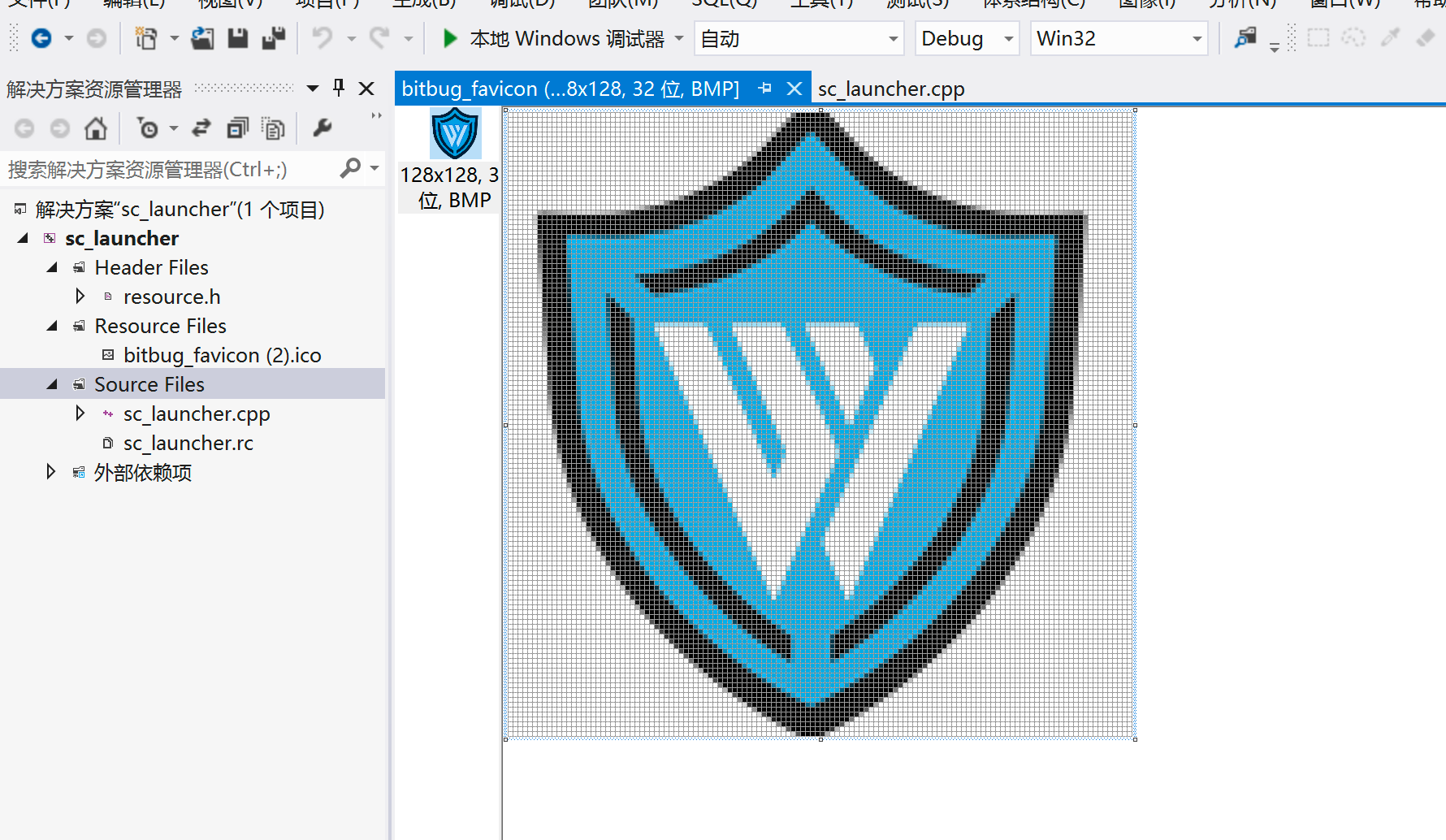Click the pixel canvas of the shield icon
Screen dimensions: 1446x840
820,424
